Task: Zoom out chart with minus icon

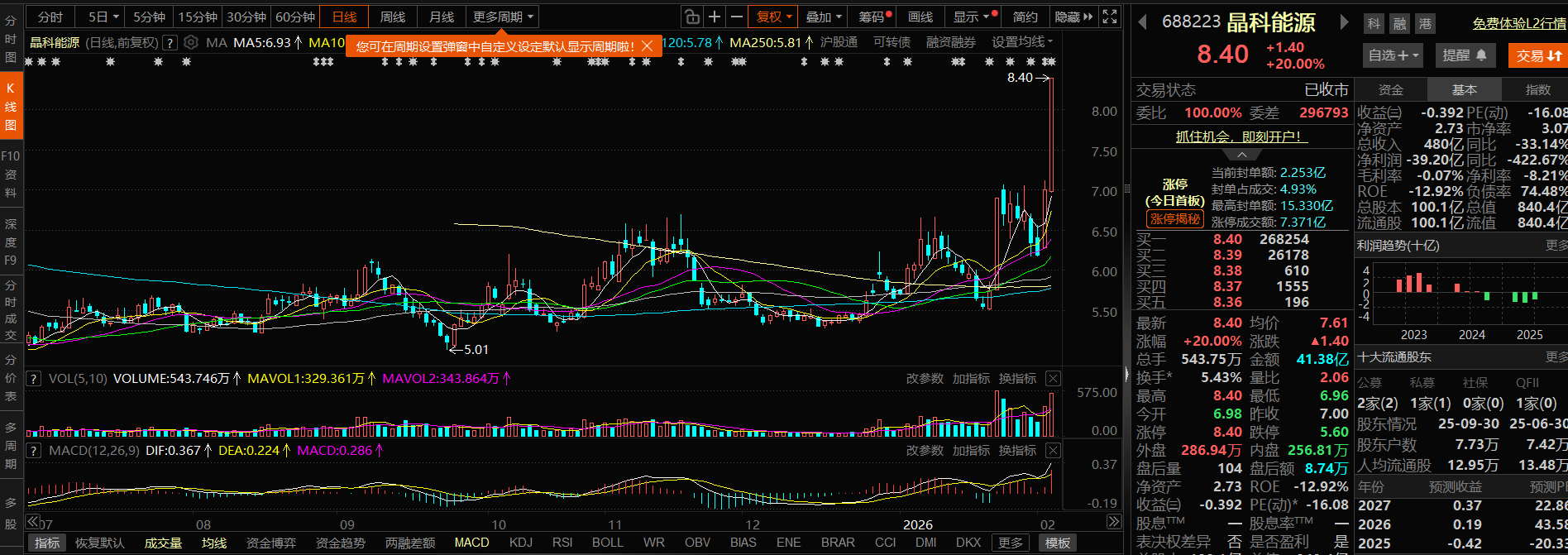Action: click(x=736, y=17)
